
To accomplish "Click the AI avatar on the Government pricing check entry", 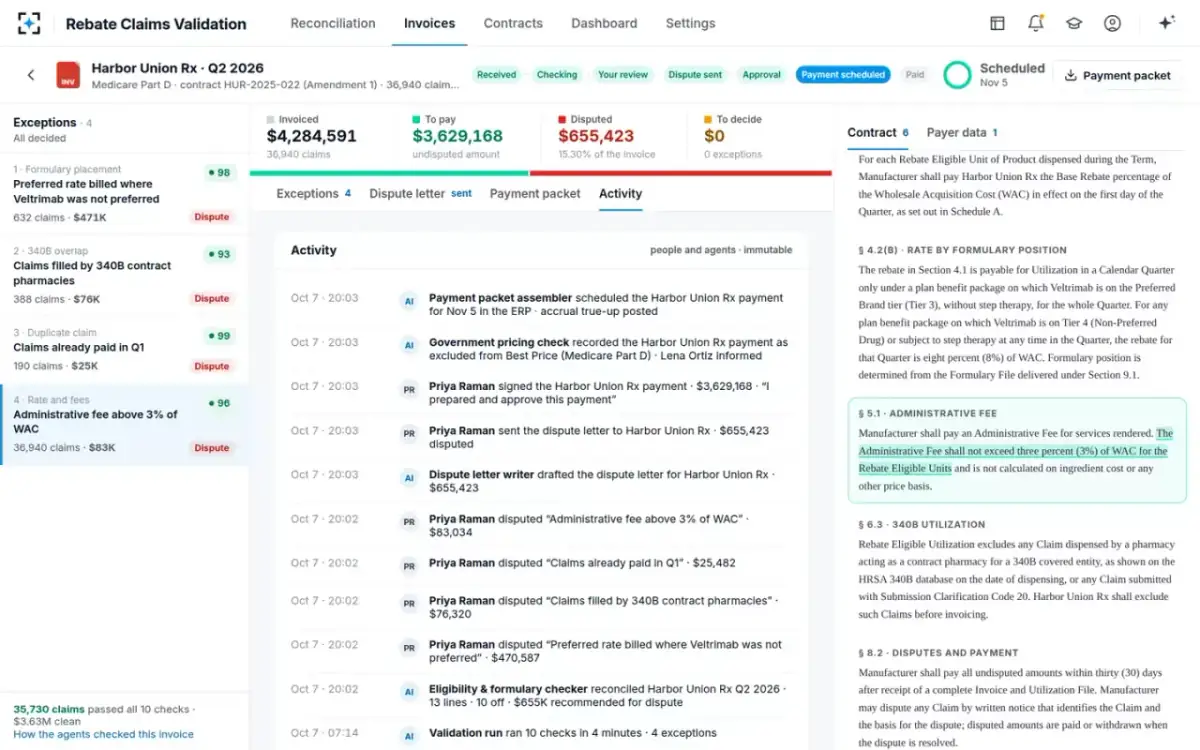I will tap(408, 345).
